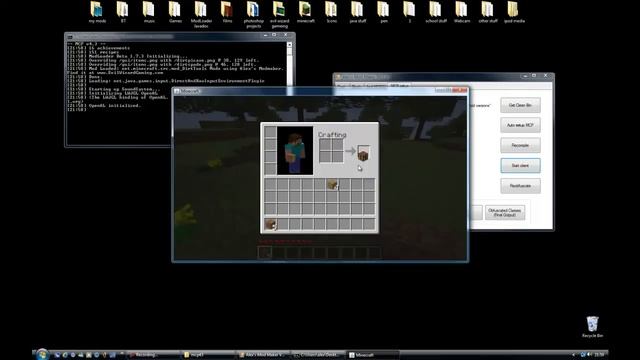
Task: Select the dirt block in first hotbar slot
Action: pyautogui.click(x=270, y=224)
